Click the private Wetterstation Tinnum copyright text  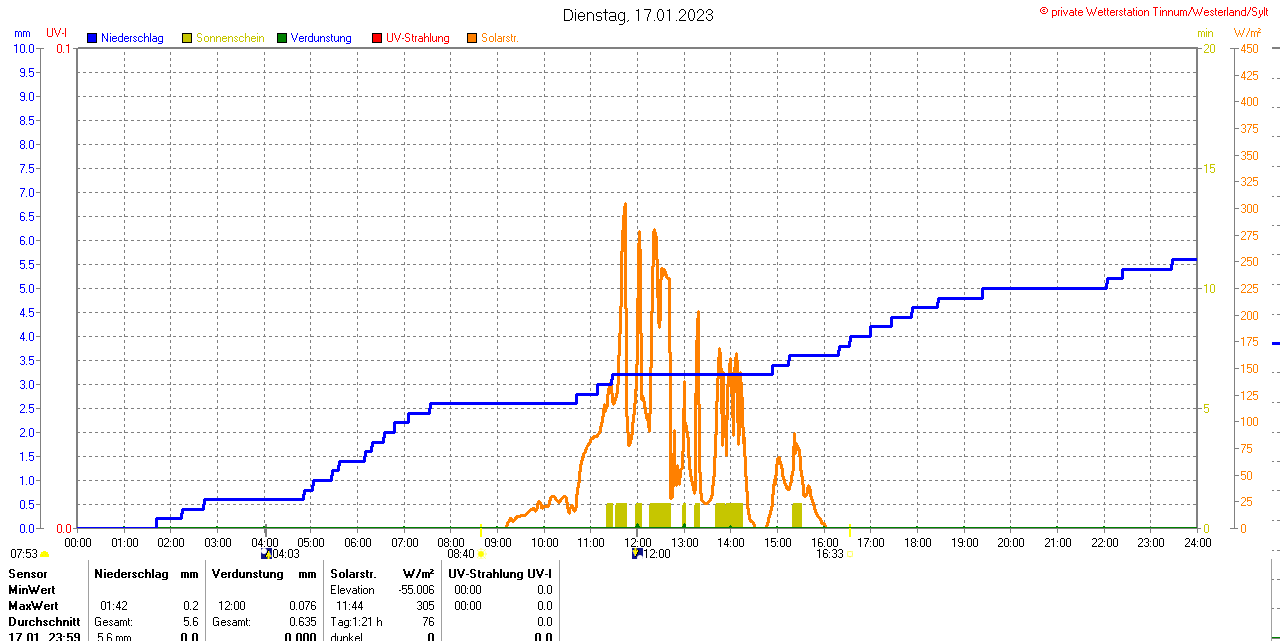click(1157, 11)
